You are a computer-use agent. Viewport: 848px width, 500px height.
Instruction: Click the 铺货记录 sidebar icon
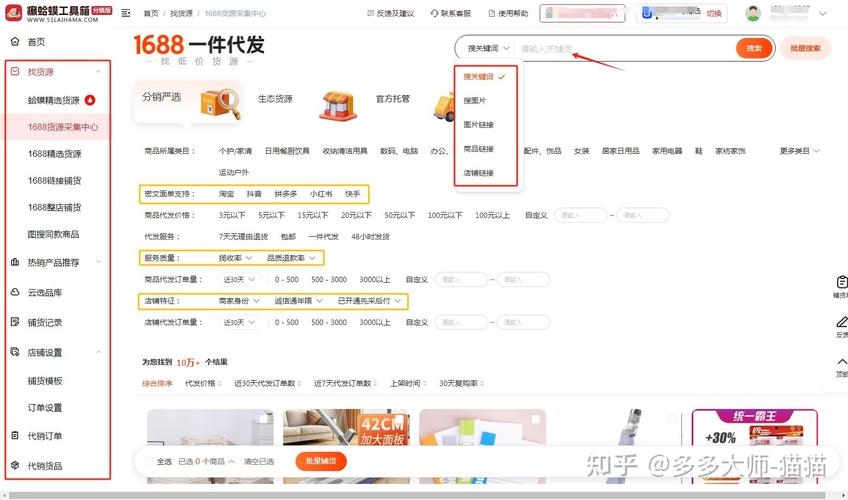(x=15, y=322)
